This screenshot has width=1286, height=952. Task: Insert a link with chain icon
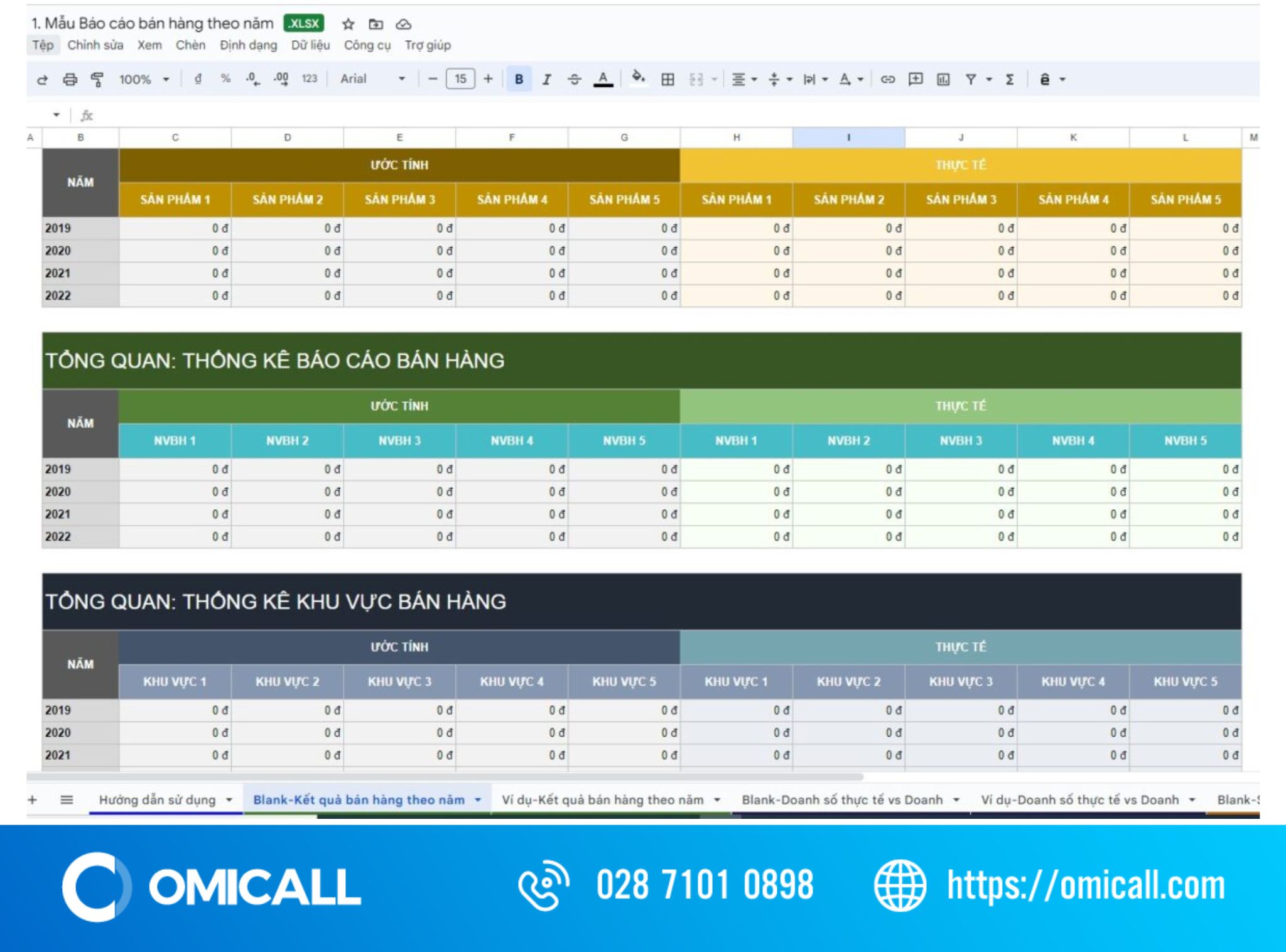pos(887,79)
